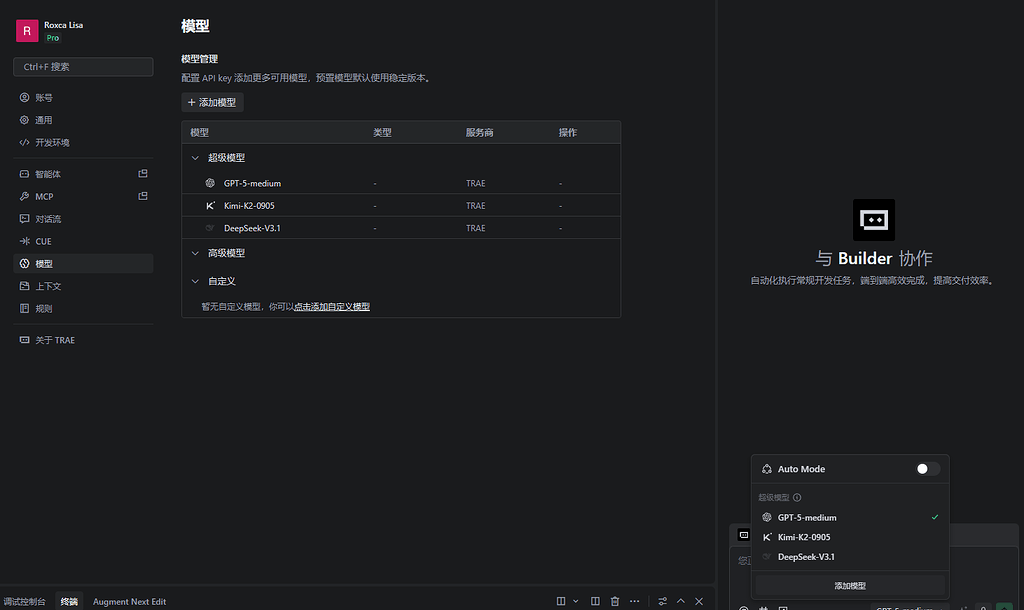The height and width of the screenshot is (610, 1024).
Task: Click the 模型 sidebar icon
Action: [x=24, y=263]
